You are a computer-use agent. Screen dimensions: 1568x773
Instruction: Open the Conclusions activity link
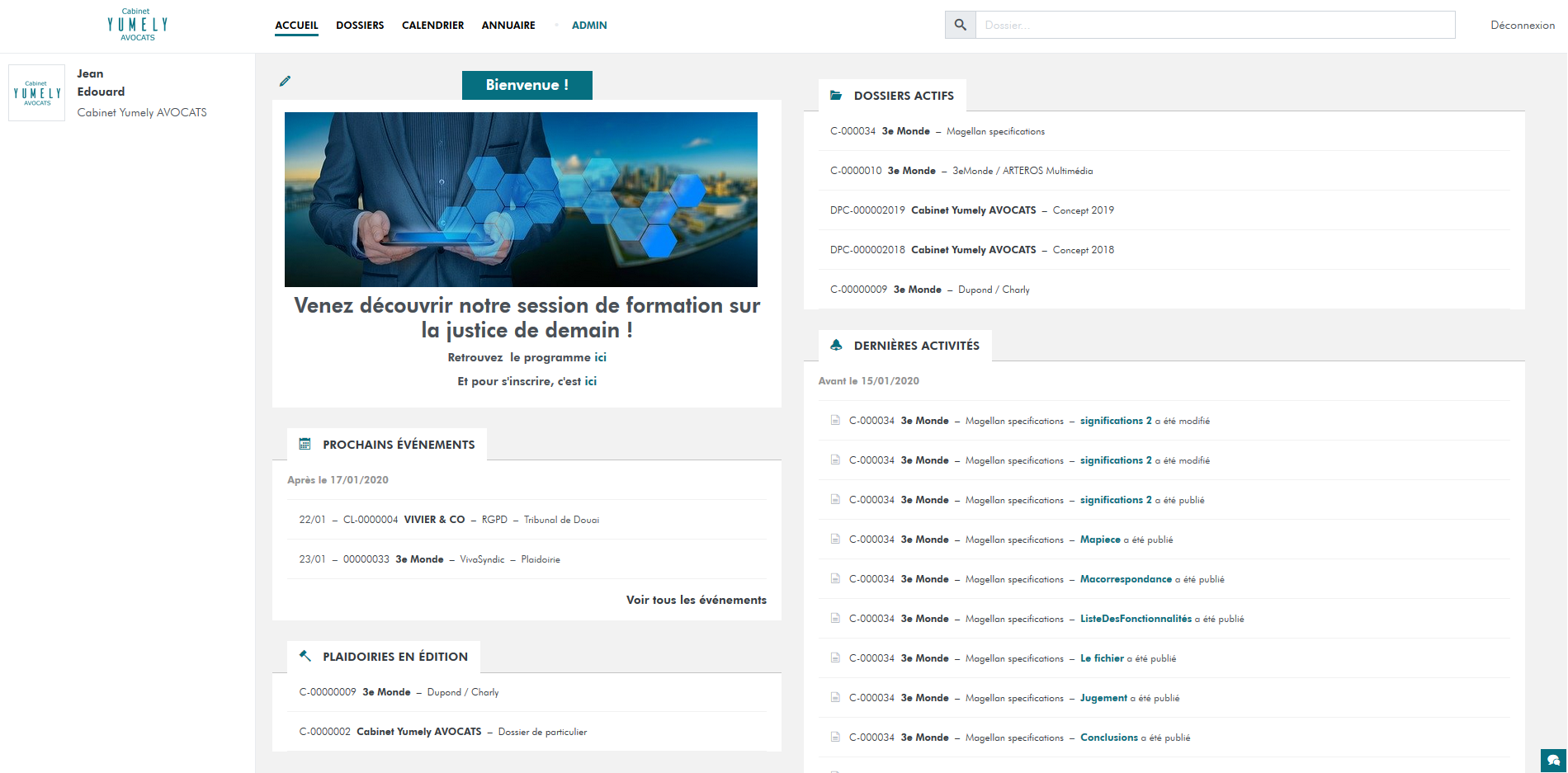(x=1109, y=738)
